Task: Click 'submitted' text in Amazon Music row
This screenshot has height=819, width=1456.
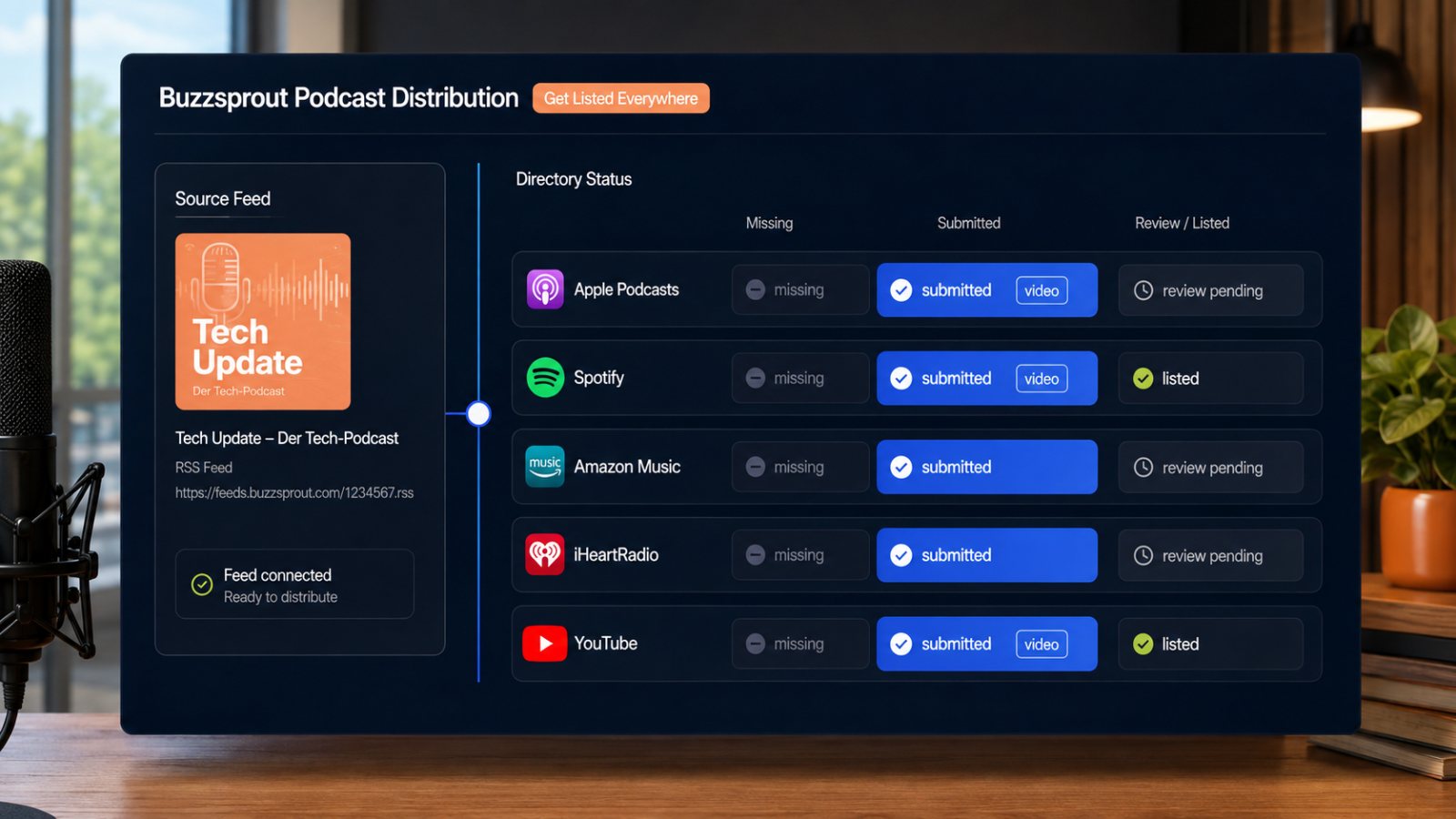Action: point(956,467)
